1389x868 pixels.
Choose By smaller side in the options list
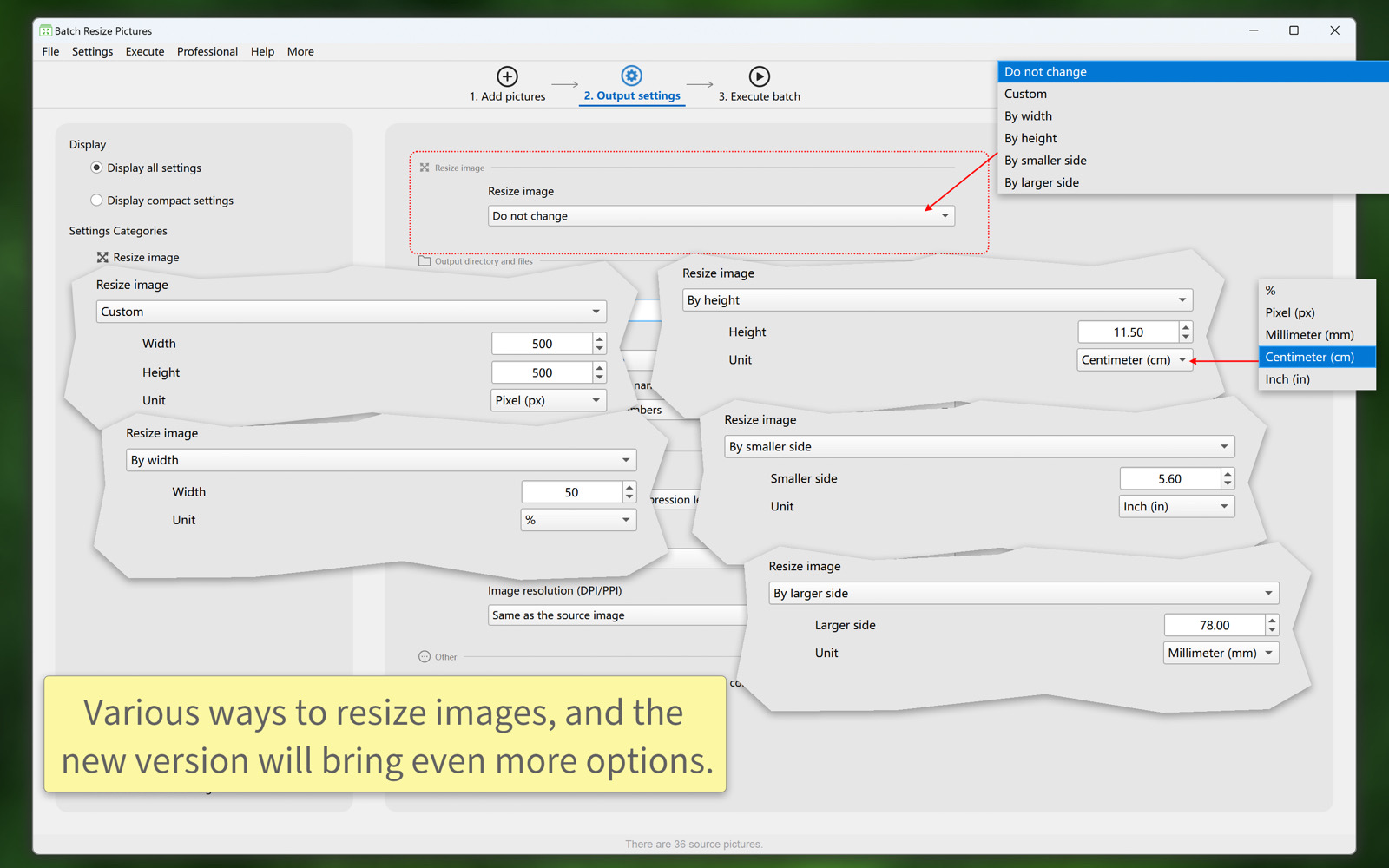(1194, 161)
